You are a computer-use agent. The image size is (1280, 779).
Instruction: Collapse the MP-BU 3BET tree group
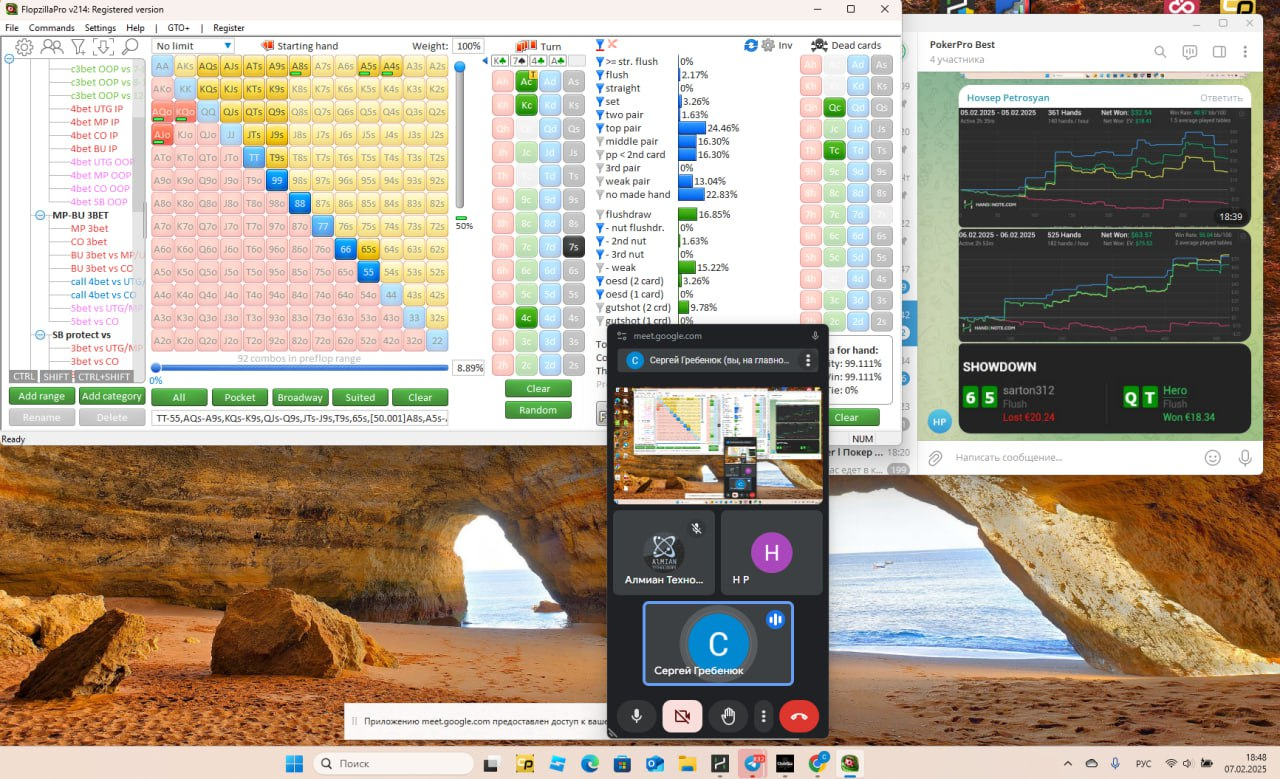click(x=41, y=215)
